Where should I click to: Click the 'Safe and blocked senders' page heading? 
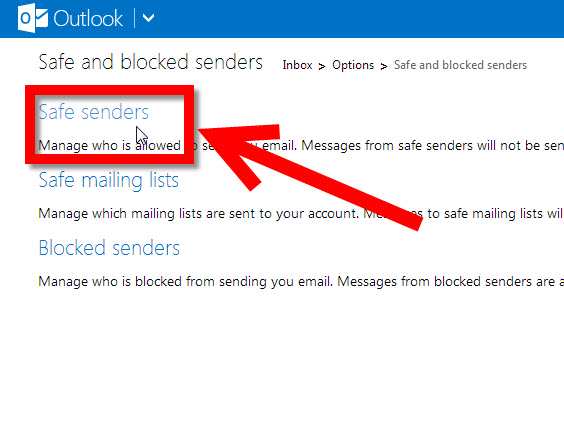(x=150, y=62)
